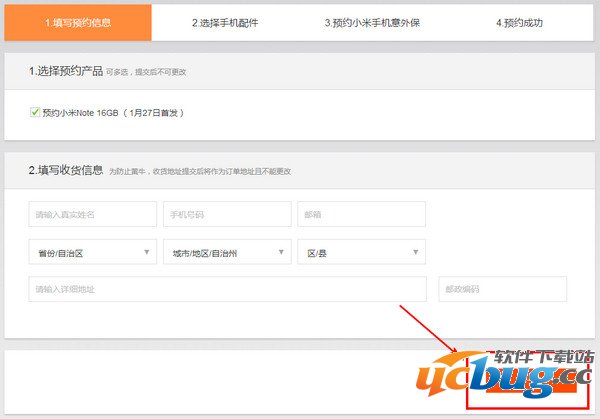Select the 请输入详细地址 address field
Image resolution: width=600 pixels, height=419 pixels.
click(x=227, y=290)
